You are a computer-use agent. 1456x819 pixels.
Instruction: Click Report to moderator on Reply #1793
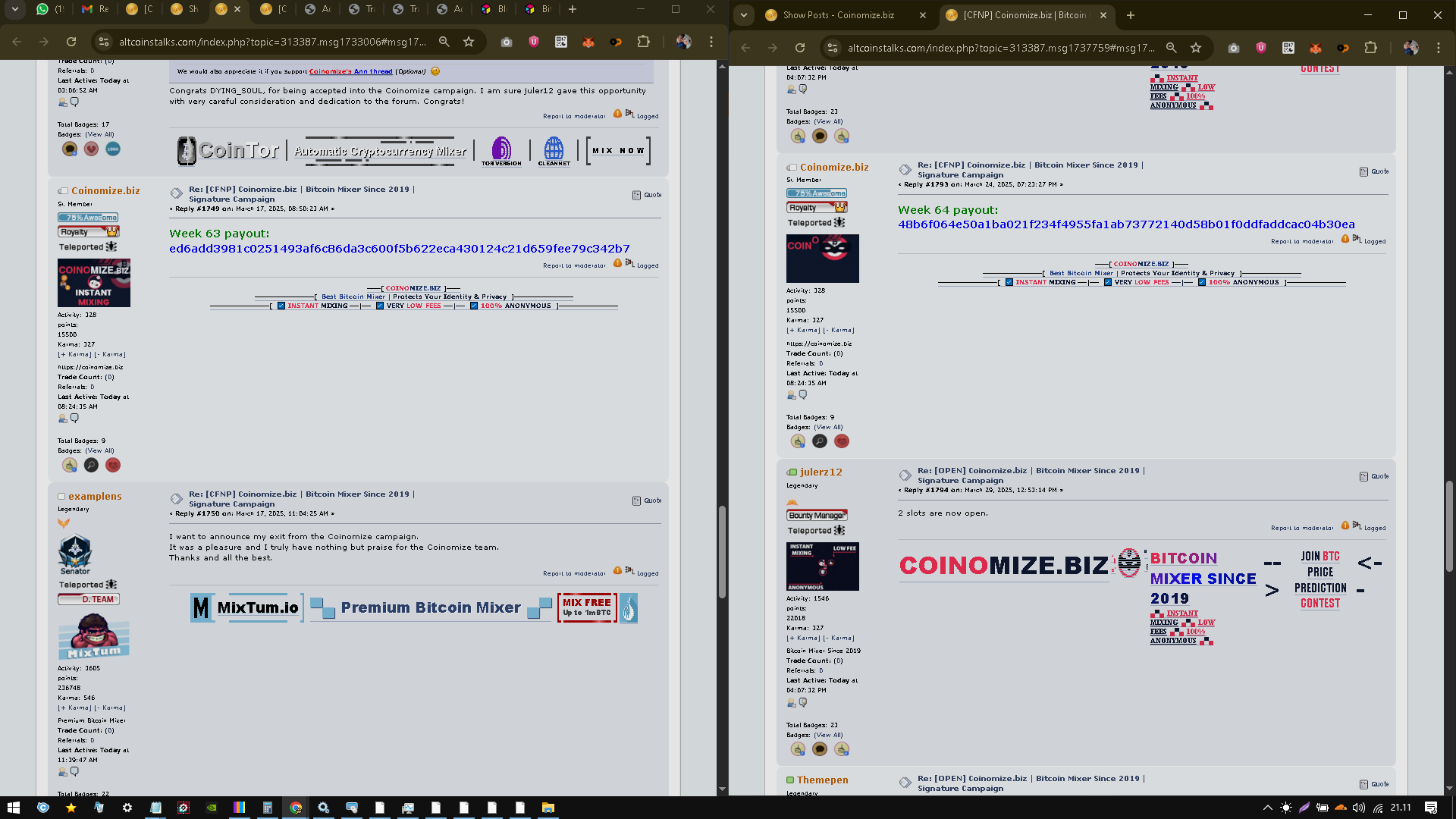[1302, 241]
